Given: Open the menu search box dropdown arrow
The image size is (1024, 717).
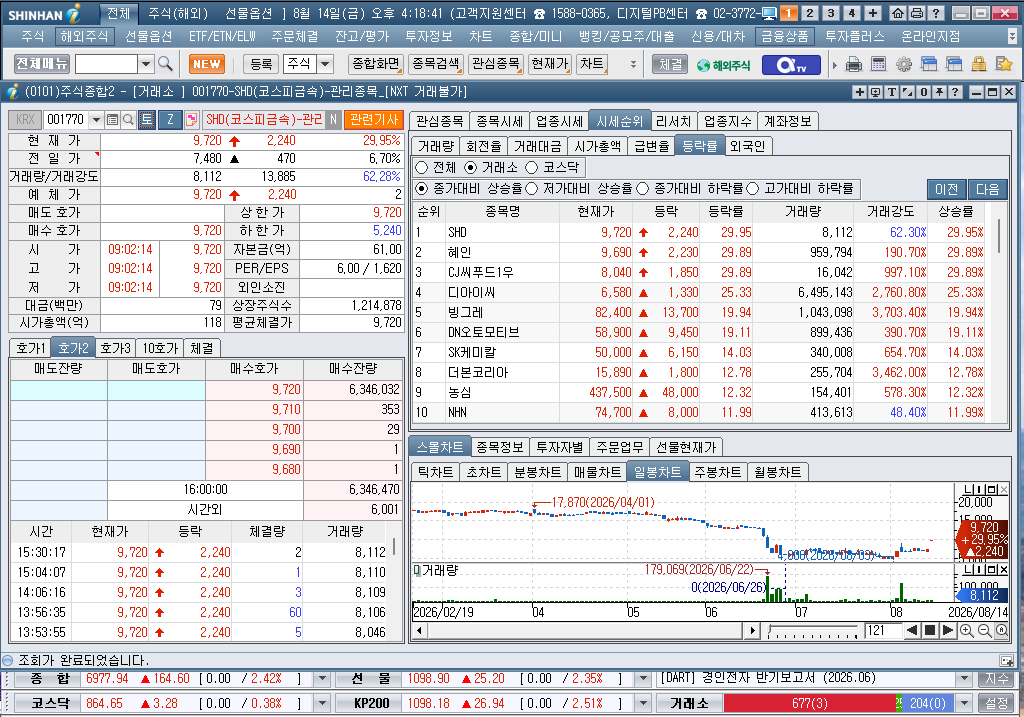Looking at the screenshot, I should click(146, 64).
